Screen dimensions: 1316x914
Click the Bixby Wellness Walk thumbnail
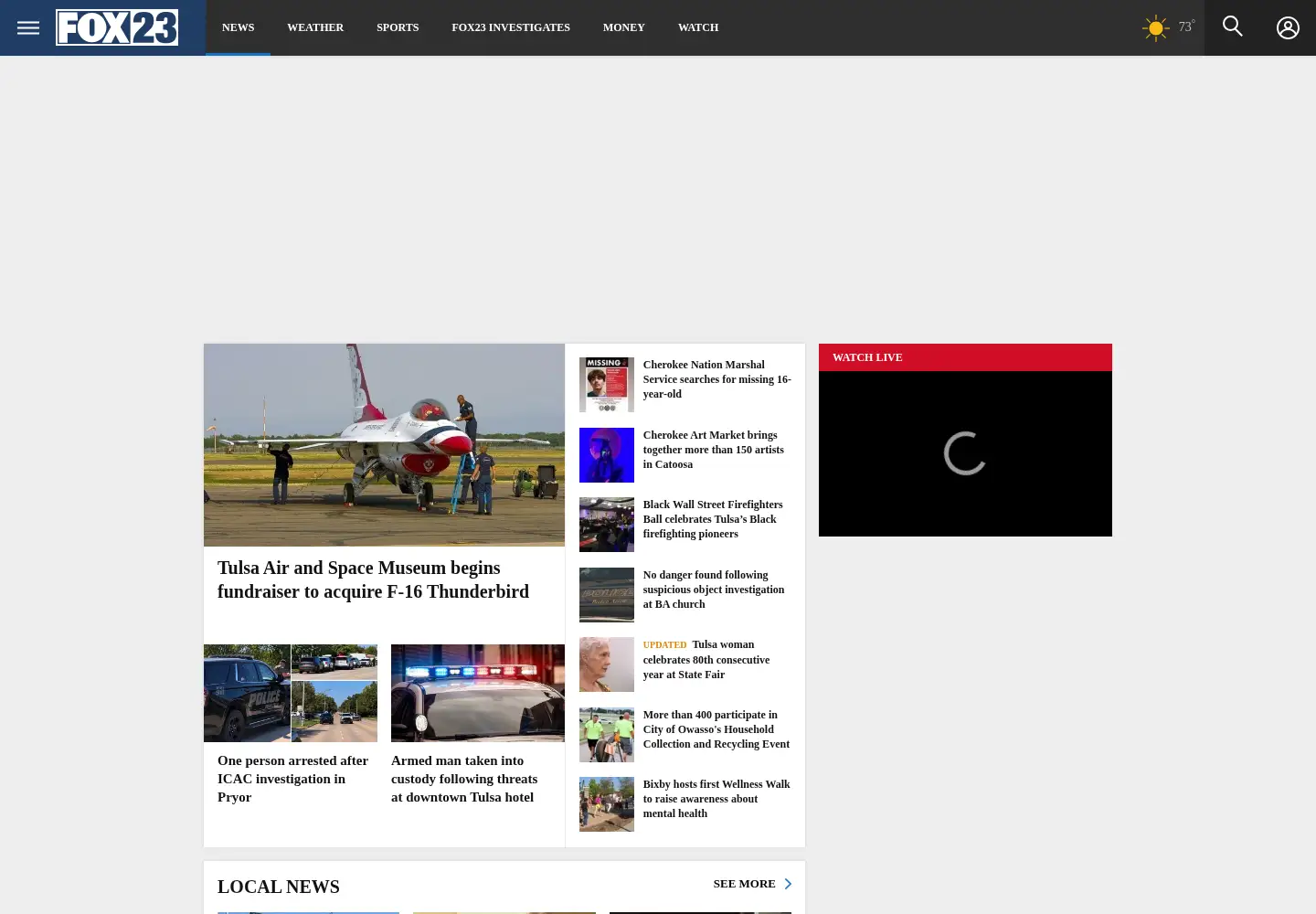click(x=607, y=804)
